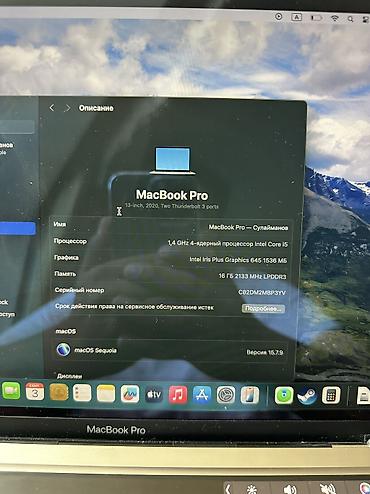Go forward with the right chevron

(68, 108)
